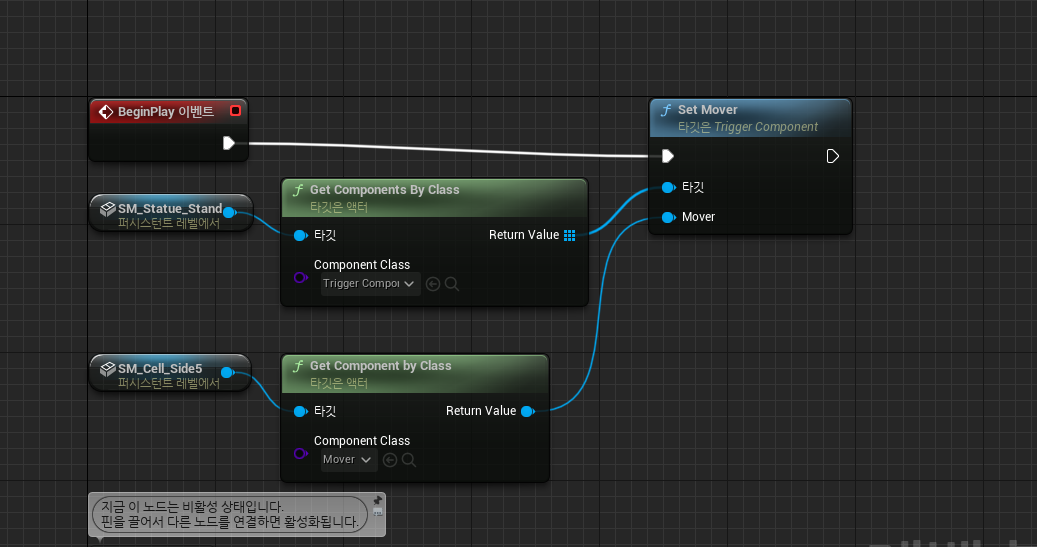The image size is (1037, 547).
Task: Click the disabled-node comment bubble text
Action: click(229, 515)
